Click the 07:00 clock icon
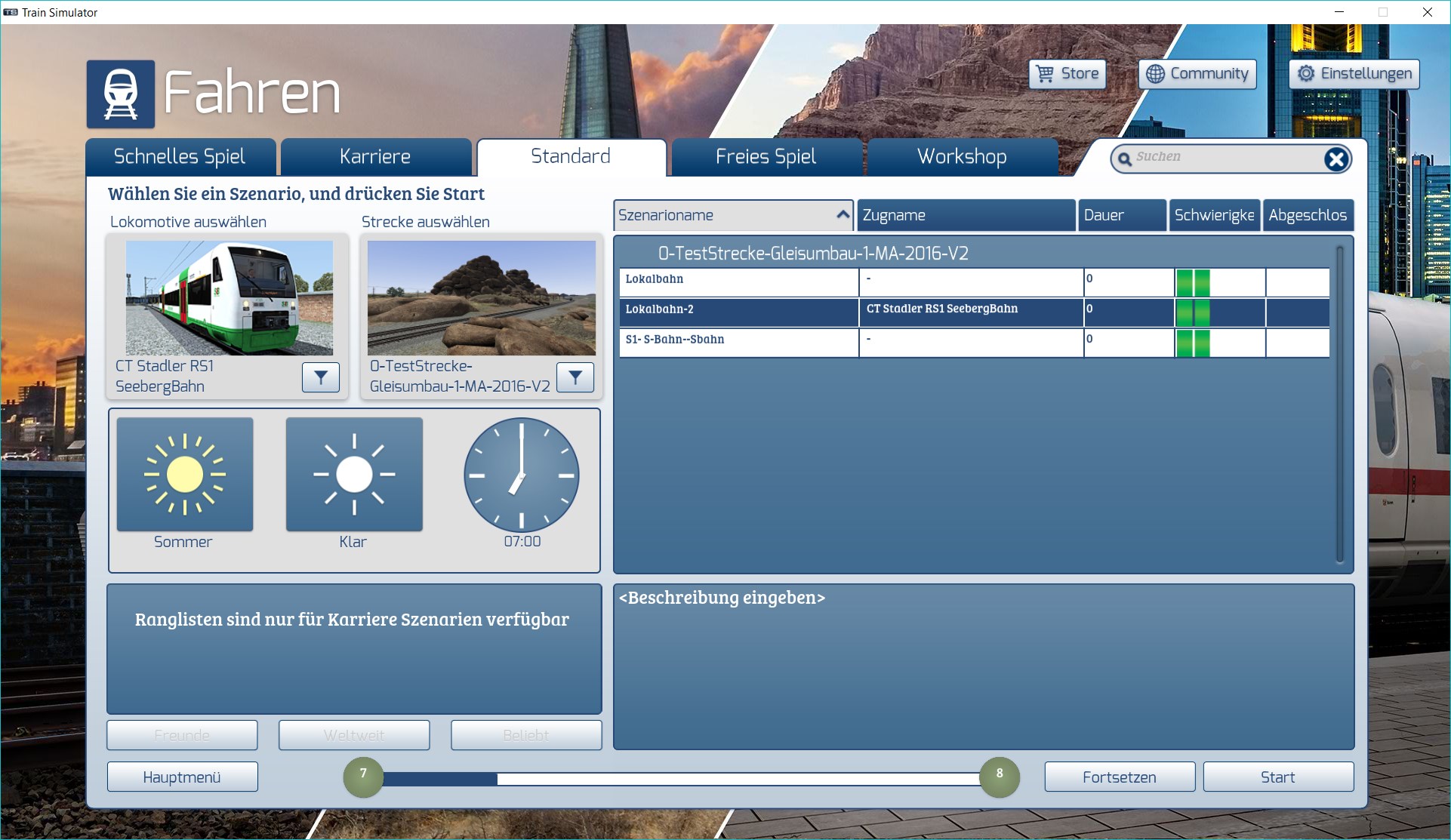Screen dimensions: 1451x840 [522, 475]
